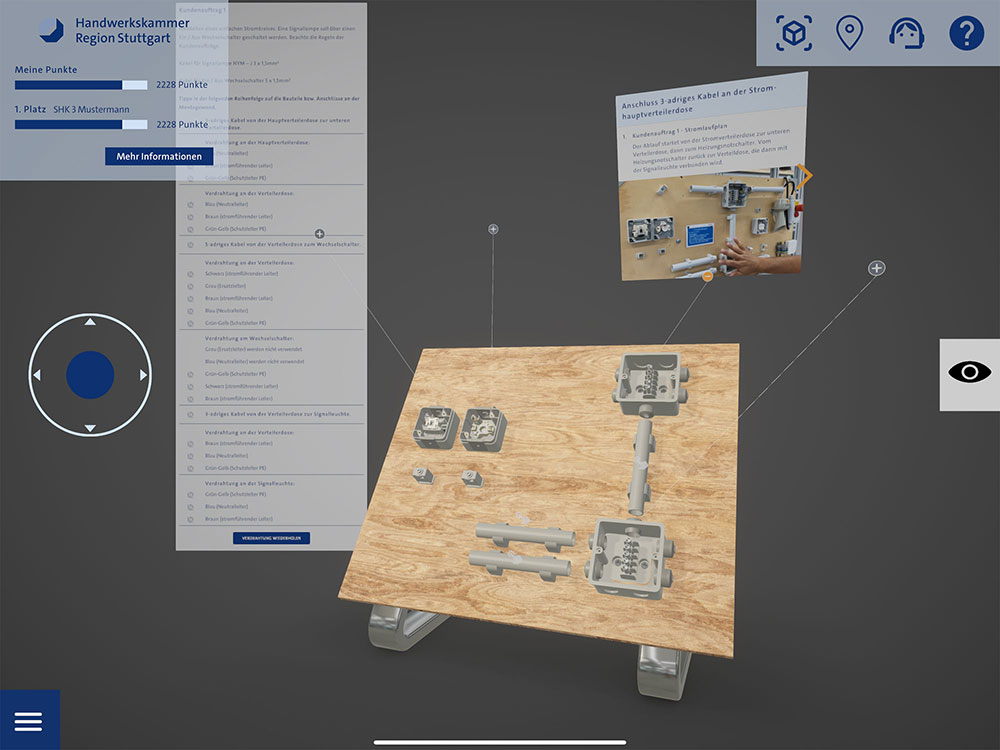Check 'Grau (Ersatzleiter)' under Verdrahtung an der Verteilerdose

coord(190,286)
